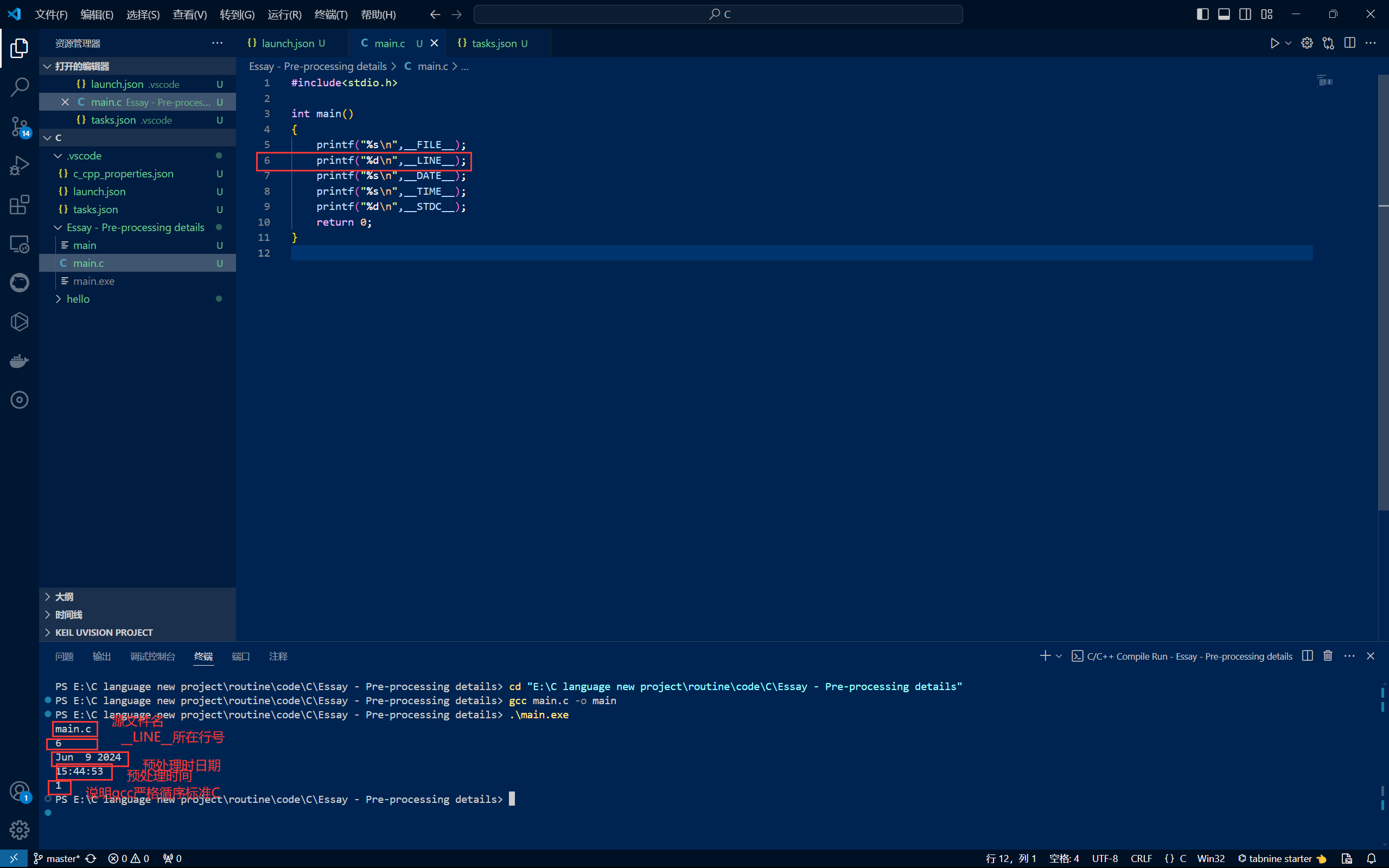Image resolution: width=1389 pixels, height=868 pixels.
Task: Create a new terminal with plus icon
Action: tap(1044, 655)
